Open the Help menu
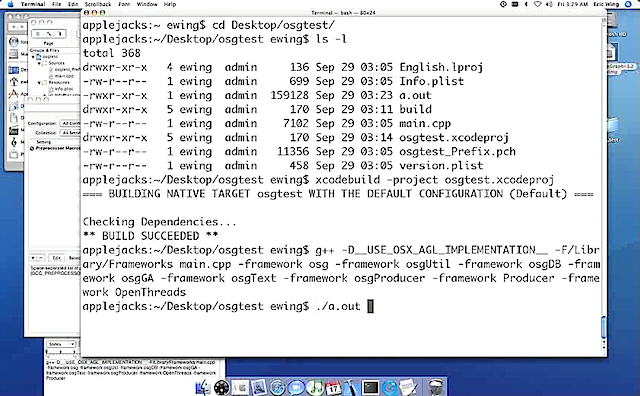This screenshot has width=640, height=396. (170, 4)
